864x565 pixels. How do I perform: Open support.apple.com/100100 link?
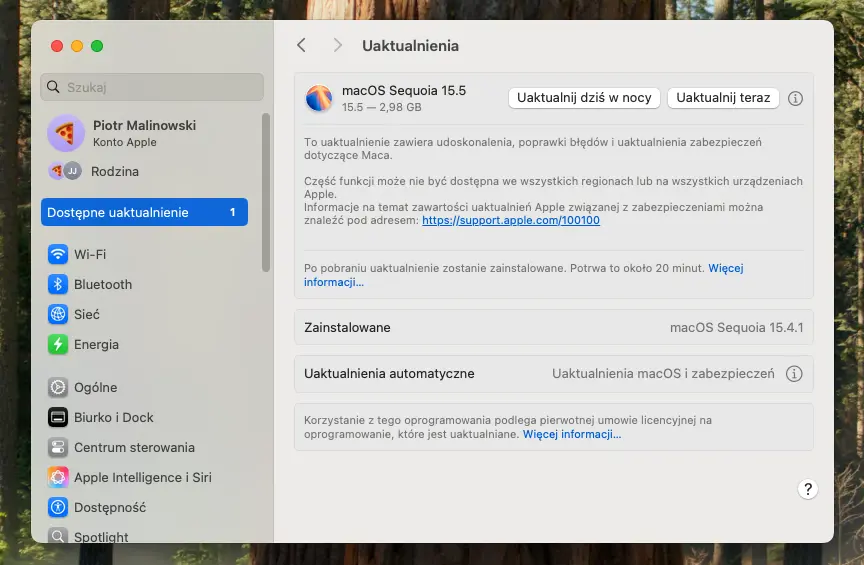click(x=511, y=220)
